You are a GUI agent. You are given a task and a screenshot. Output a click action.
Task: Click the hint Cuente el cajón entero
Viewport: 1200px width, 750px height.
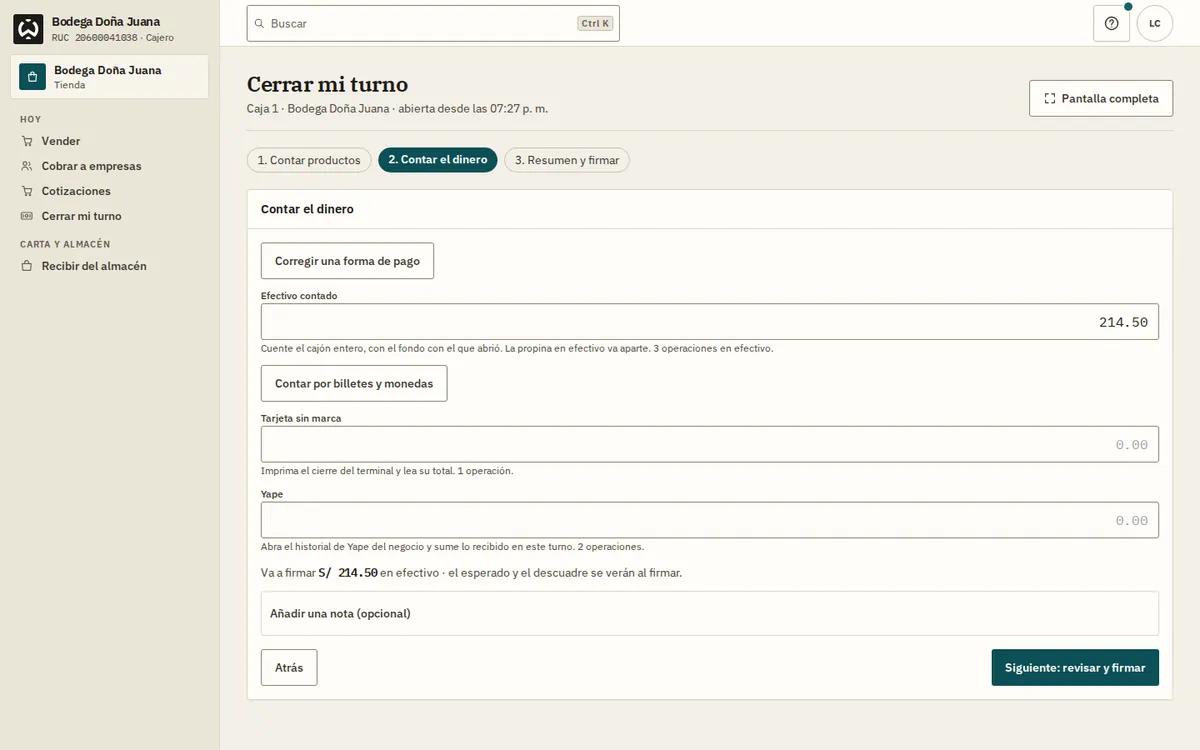pos(517,349)
